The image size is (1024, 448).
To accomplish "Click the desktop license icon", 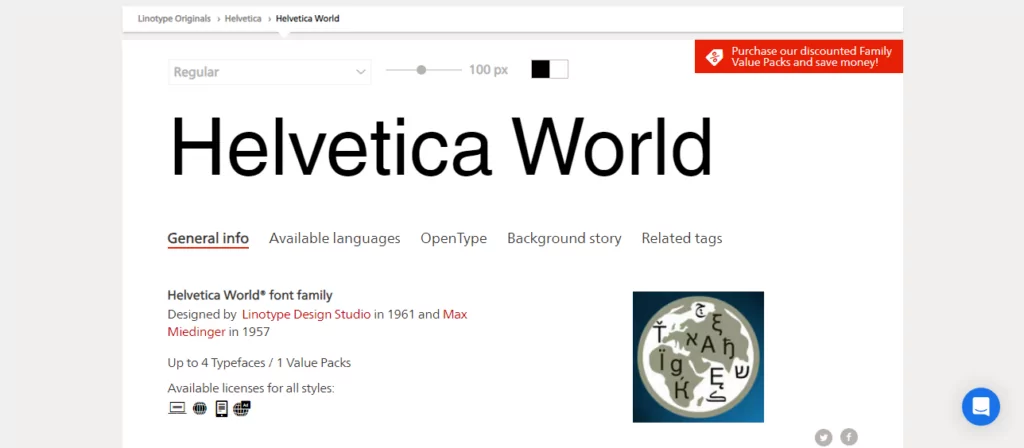I will tap(177, 409).
